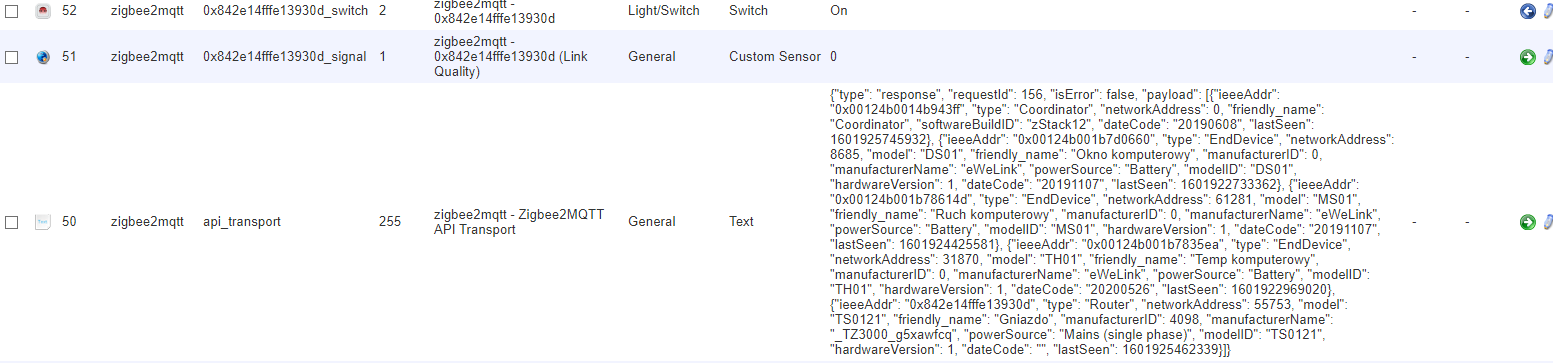Click the Idx cell '52'
The width and height of the screenshot is (1553, 363).
(x=69, y=11)
